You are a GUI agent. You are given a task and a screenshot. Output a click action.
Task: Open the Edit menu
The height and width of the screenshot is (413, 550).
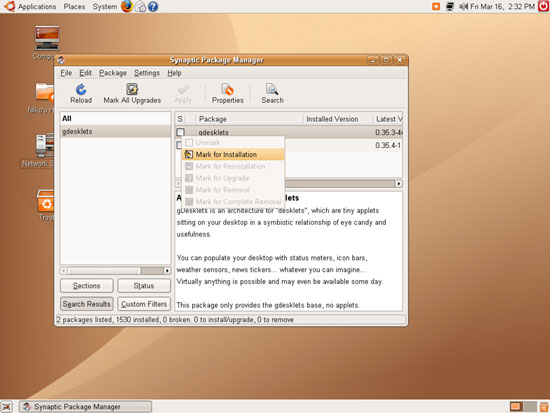point(85,73)
